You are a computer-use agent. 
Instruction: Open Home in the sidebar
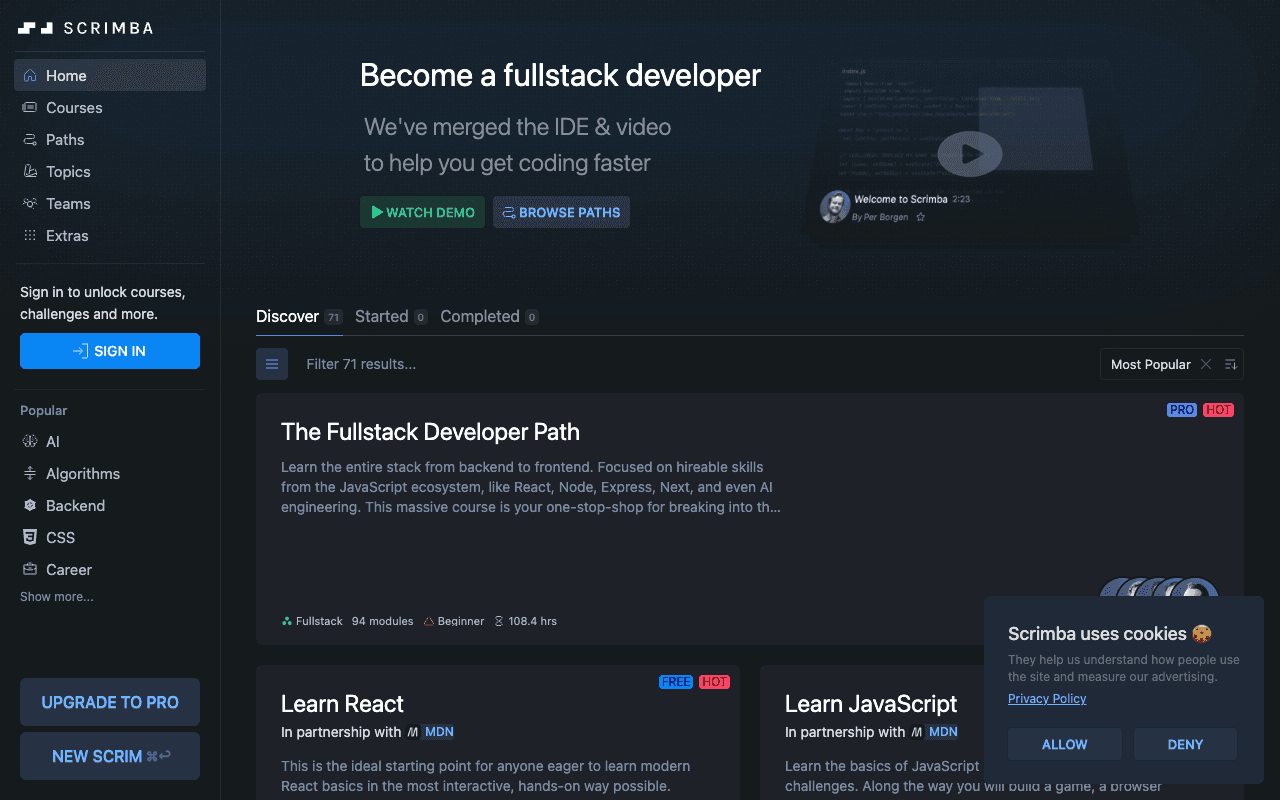coord(110,75)
